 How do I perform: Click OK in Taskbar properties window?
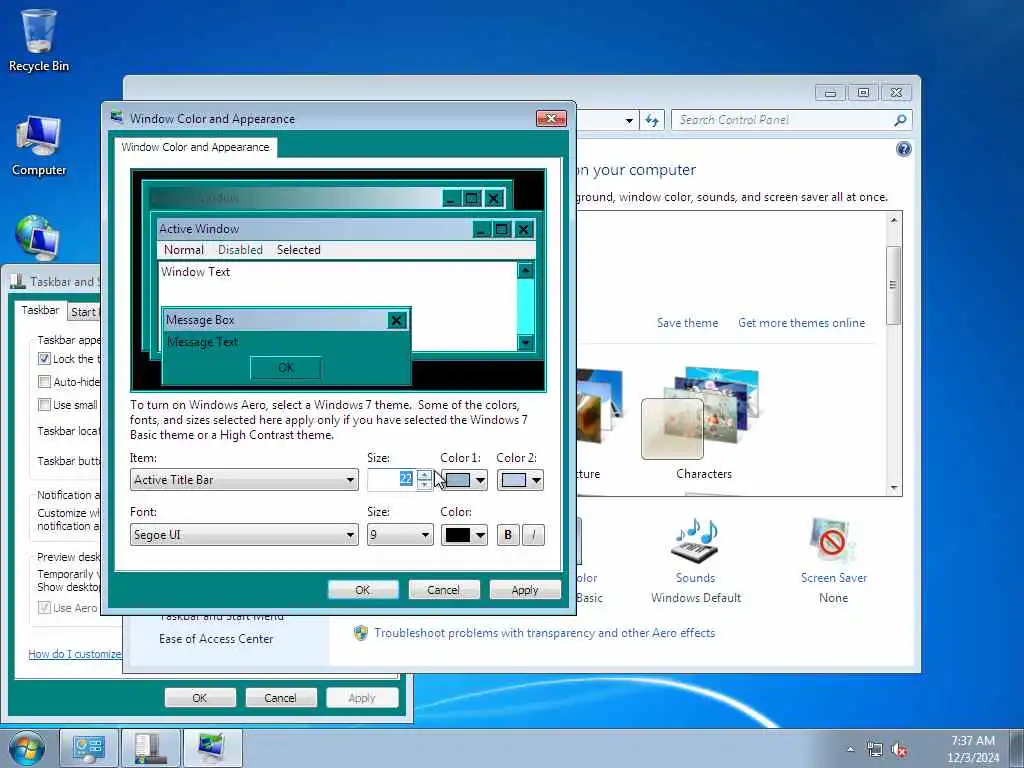[200, 697]
